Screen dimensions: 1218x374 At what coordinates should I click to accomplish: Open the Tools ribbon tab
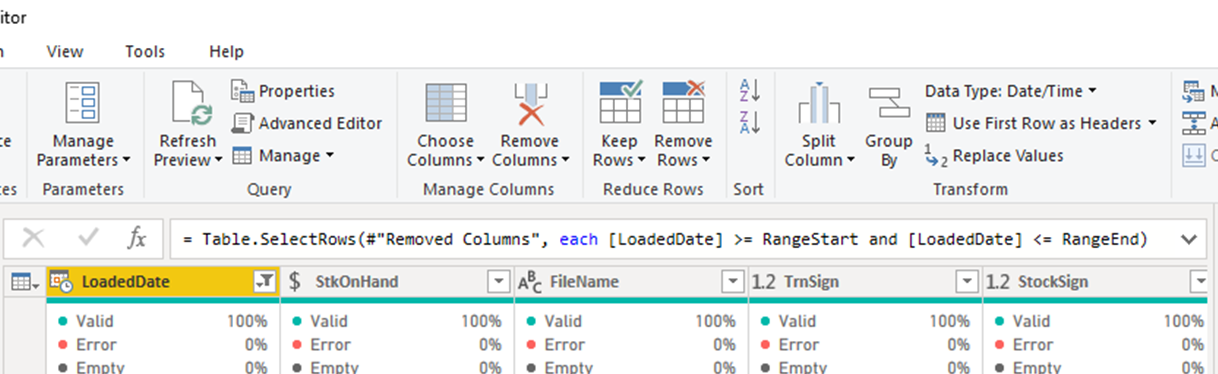146,51
